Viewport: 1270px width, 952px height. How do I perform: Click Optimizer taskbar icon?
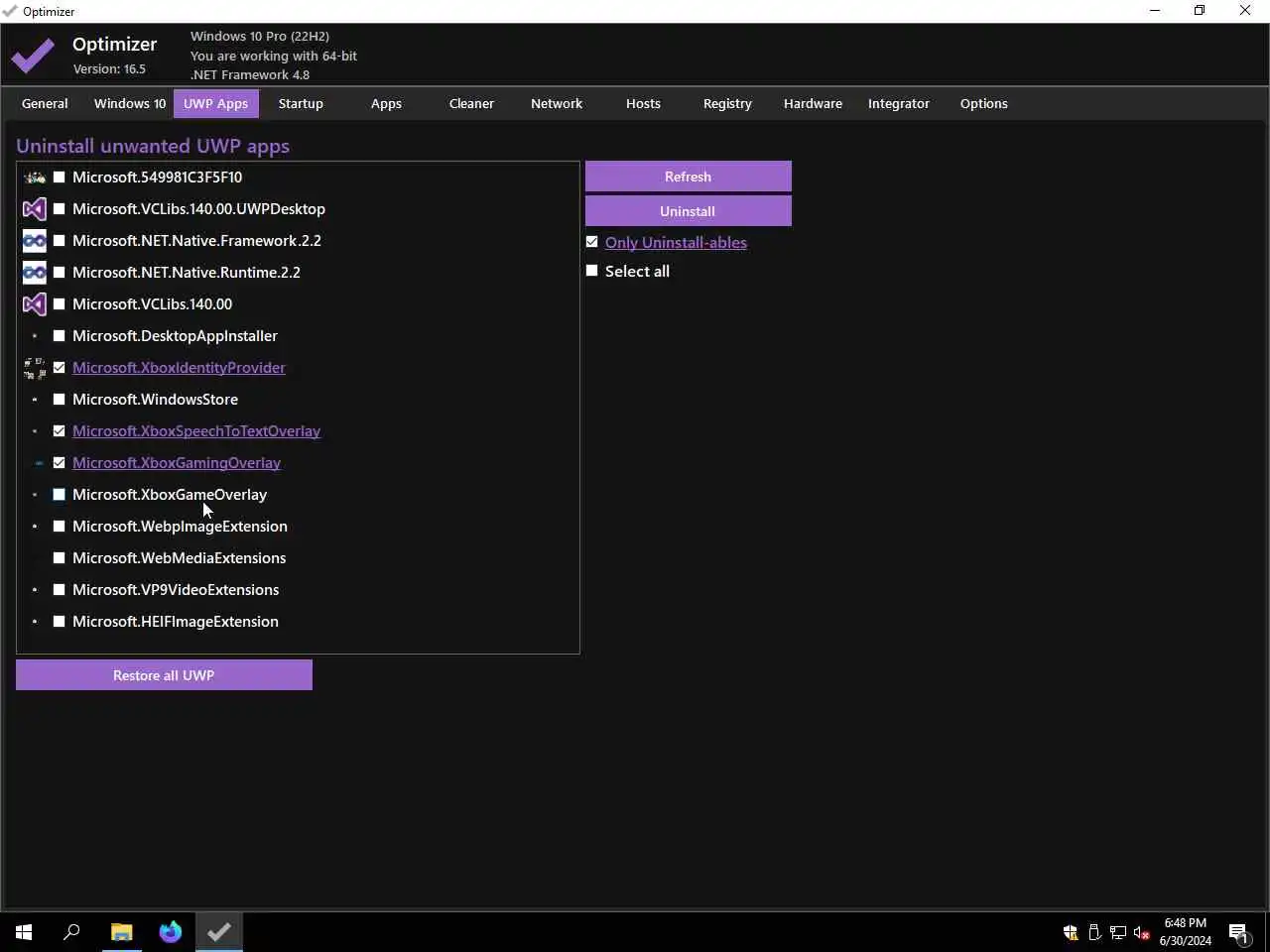tap(219, 932)
